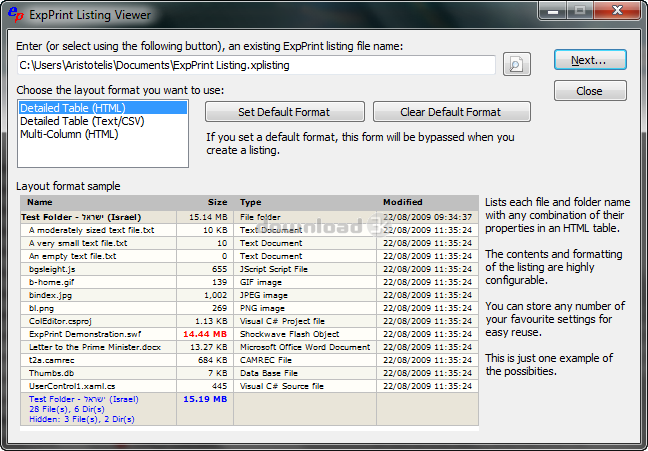The image size is (648, 451).
Task: Click Clear Default Format button
Action: pos(451,112)
